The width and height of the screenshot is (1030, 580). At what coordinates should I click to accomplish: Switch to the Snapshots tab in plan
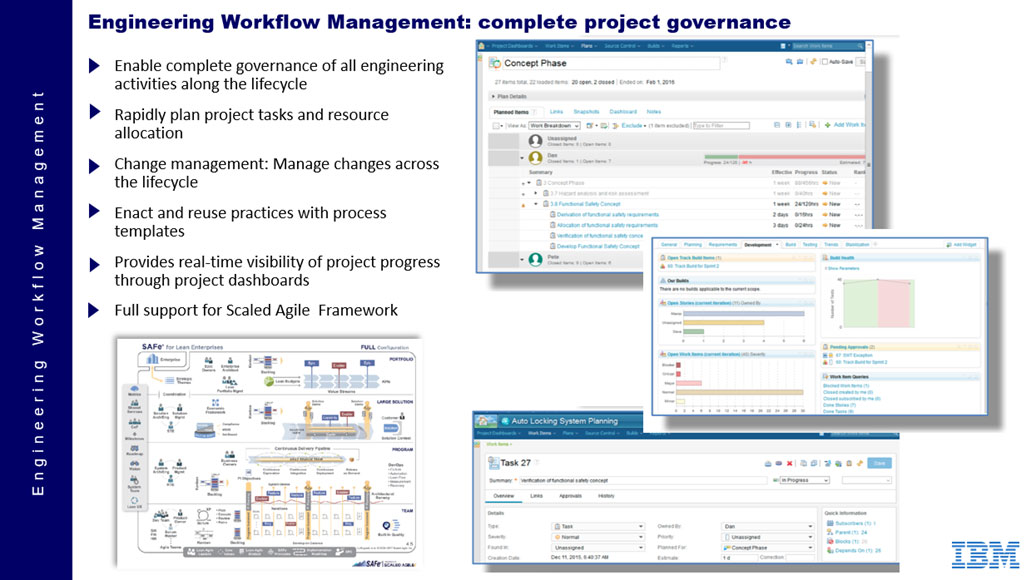point(586,111)
